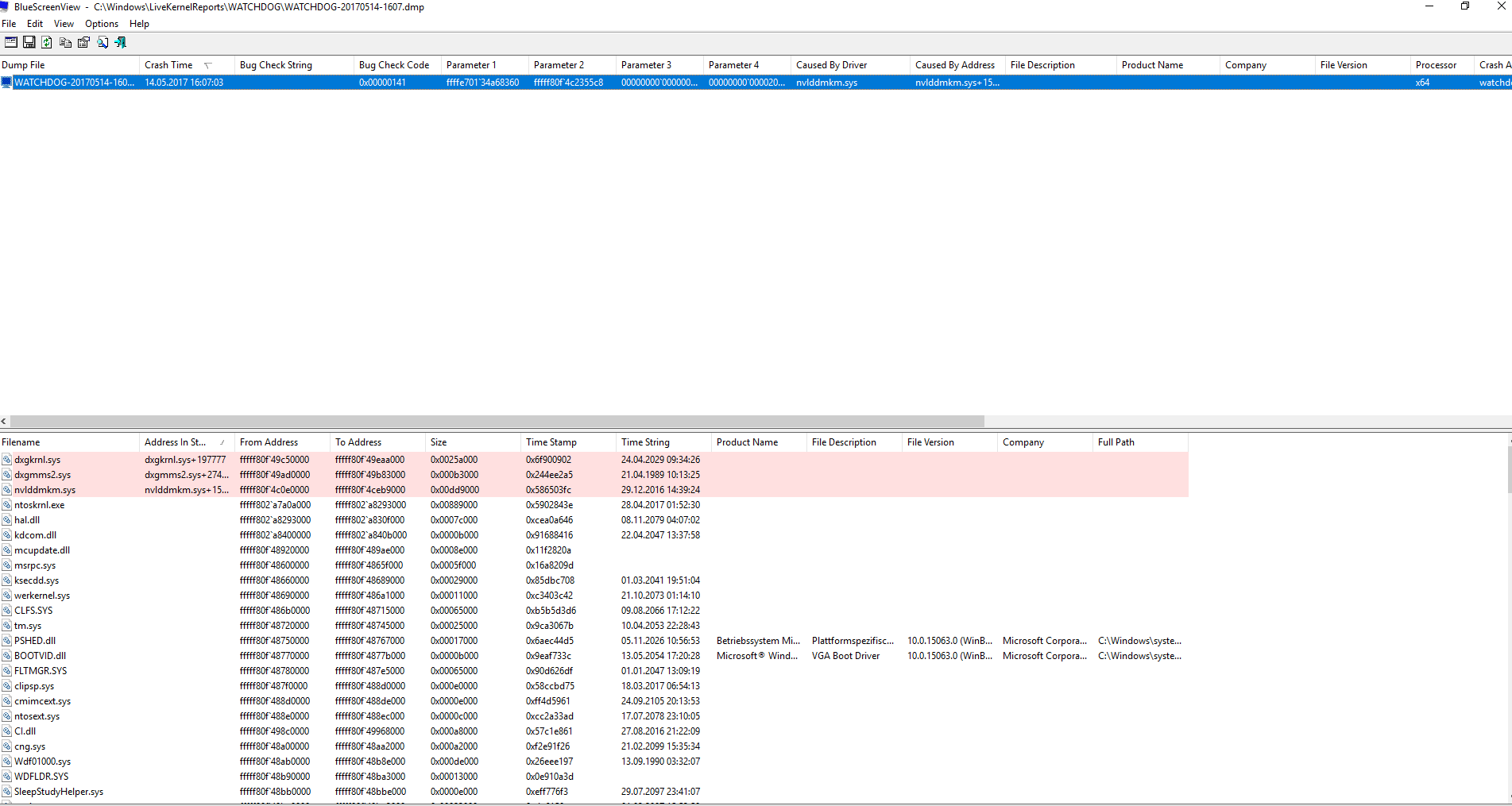Refresh the crash list with the green arrows icon
Viewport: 1512px width, 806px height.
(x=47, y=42)
